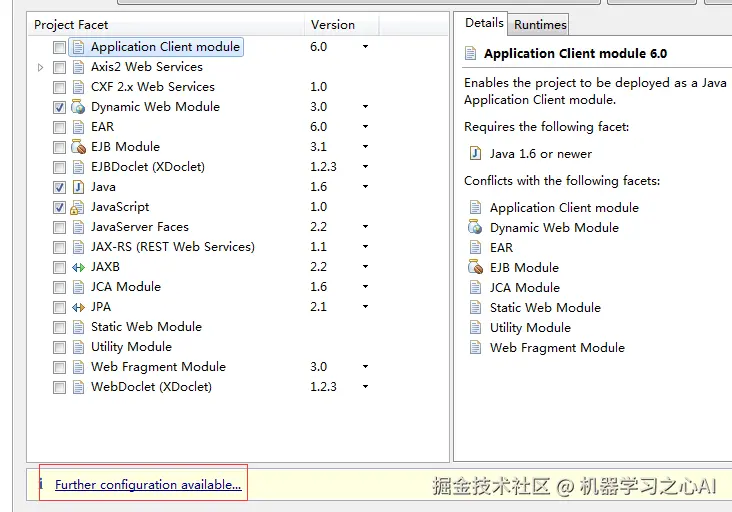This screenshot has height=512, width=732.
Task: Click the Web Fragment Module icon in facet list
Action: (x=78, y=367)
